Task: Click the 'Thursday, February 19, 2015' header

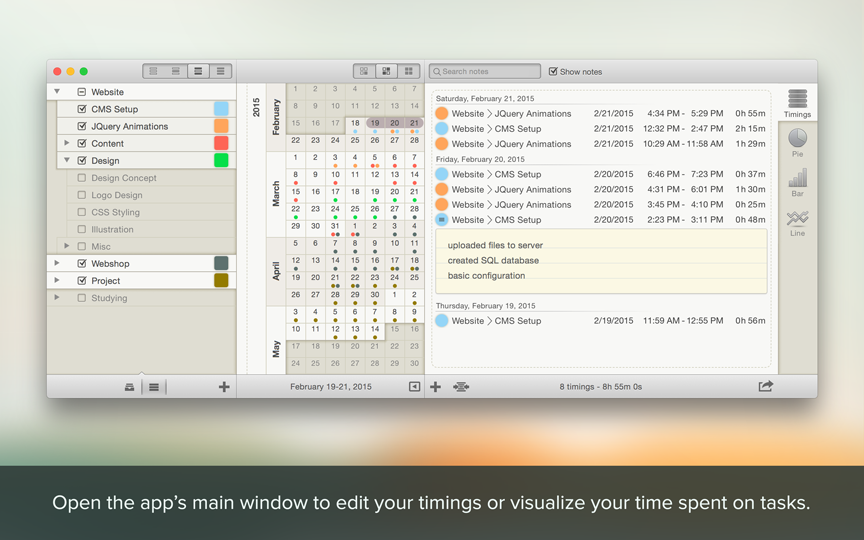Action: point(485,306)
